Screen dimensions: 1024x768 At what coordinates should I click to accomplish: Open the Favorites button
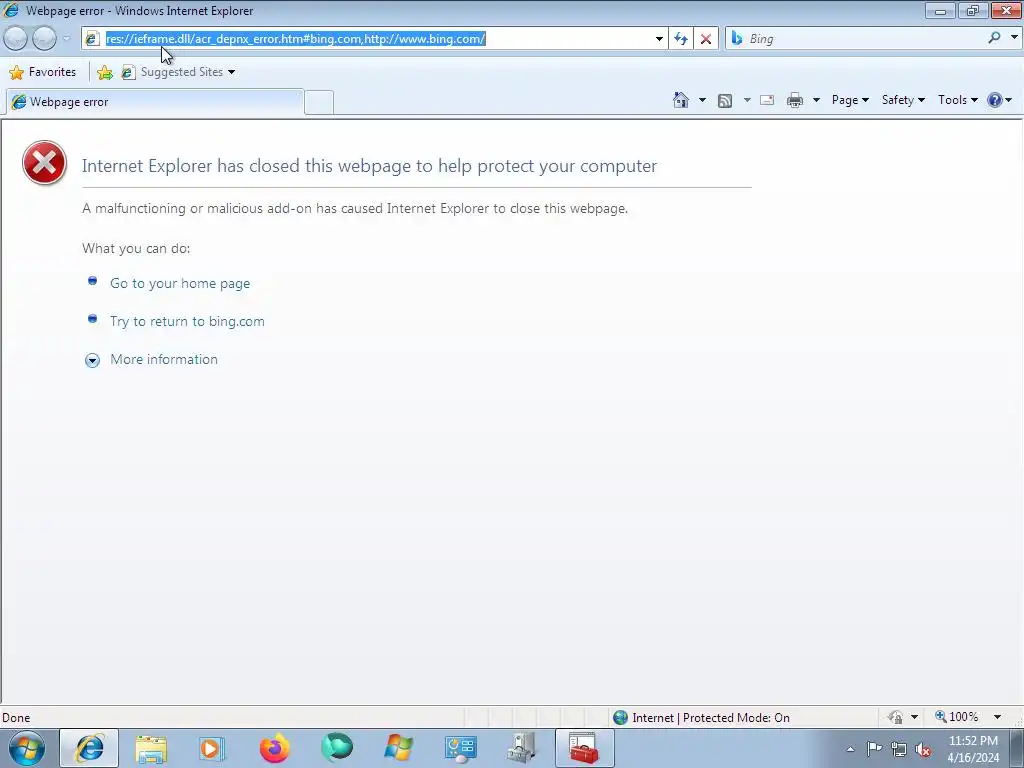(x=43, y=72)
